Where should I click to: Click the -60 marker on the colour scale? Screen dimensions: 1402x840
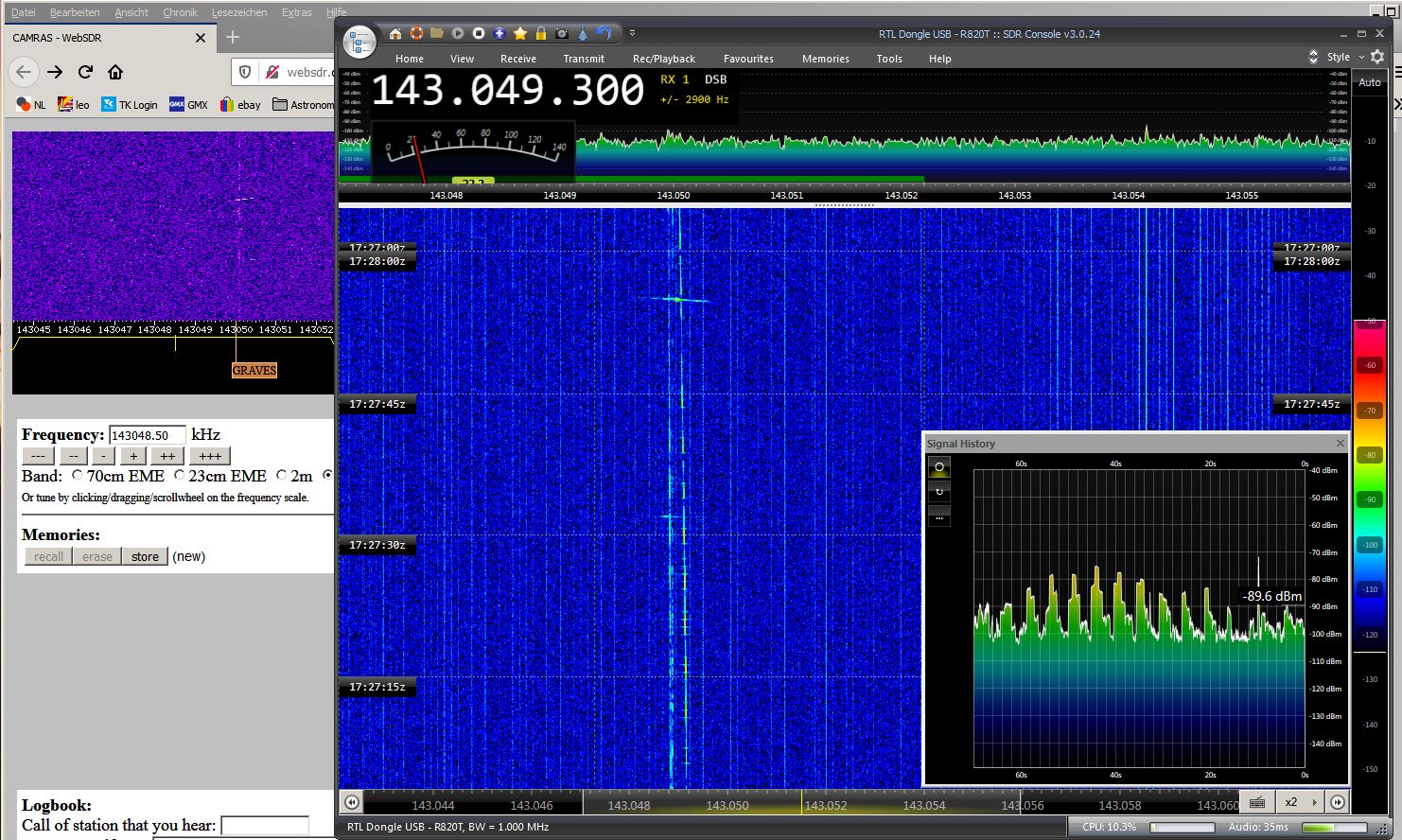1370,365
